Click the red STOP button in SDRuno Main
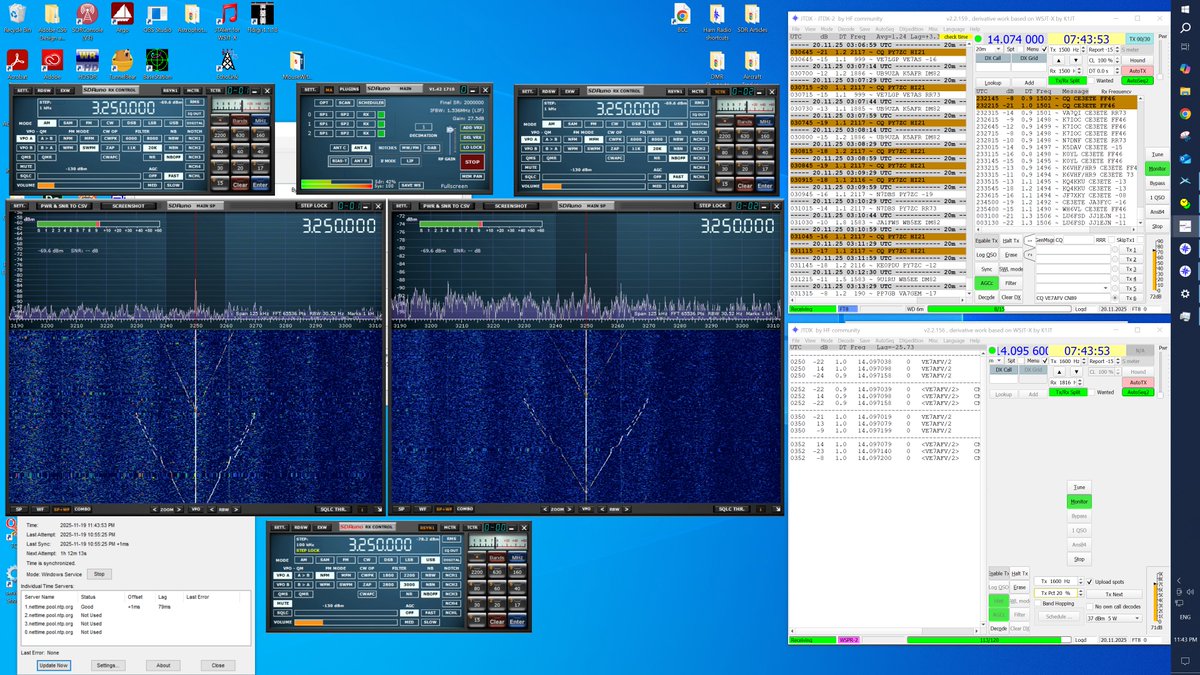The width and height of the screenshot is (1200, 675). 472,162
